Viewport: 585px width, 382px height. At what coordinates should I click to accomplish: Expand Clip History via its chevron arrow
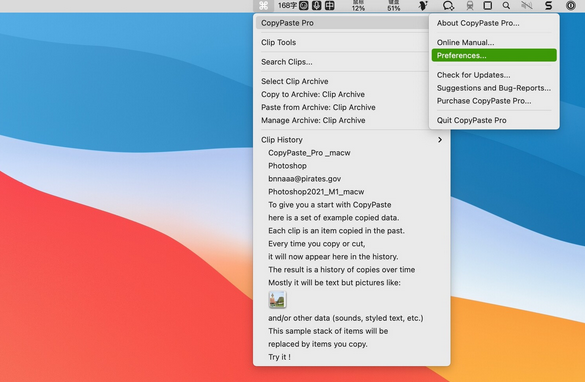tap(440, 140)
